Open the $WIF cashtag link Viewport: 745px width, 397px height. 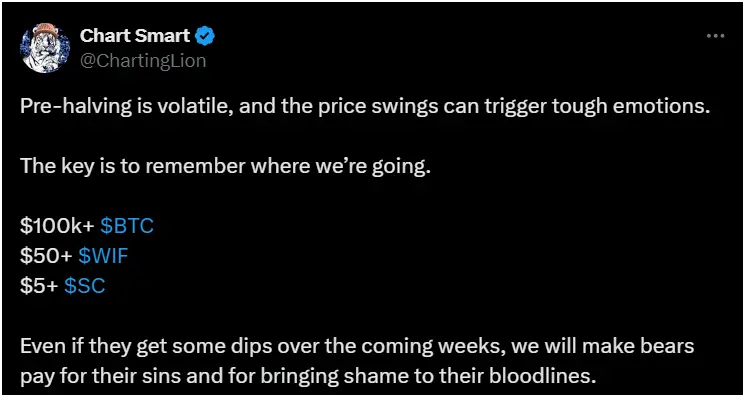[x=104, y=257]
